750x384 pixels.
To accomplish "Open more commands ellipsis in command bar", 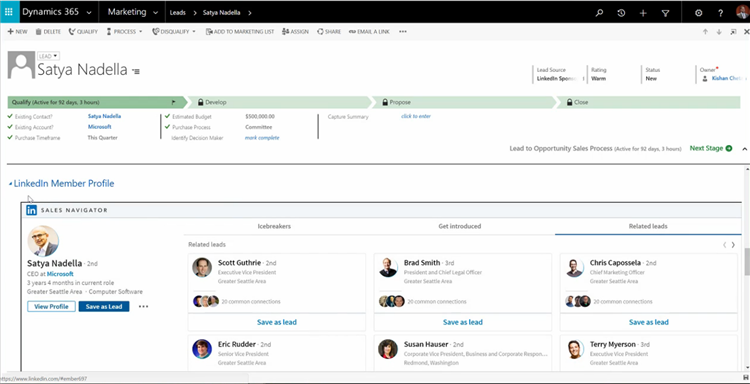I will [403, 32].
